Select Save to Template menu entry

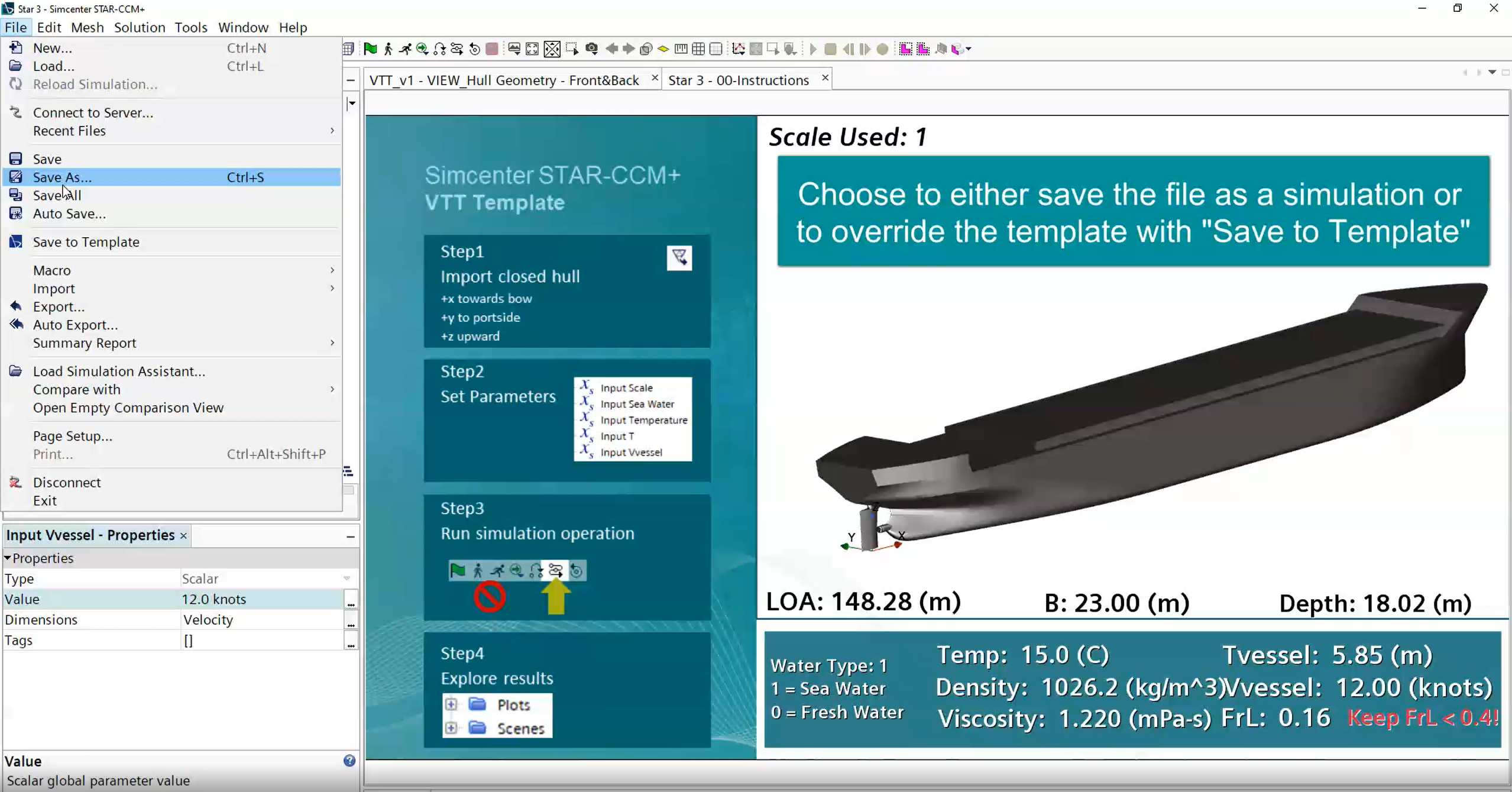click(86, 242)
